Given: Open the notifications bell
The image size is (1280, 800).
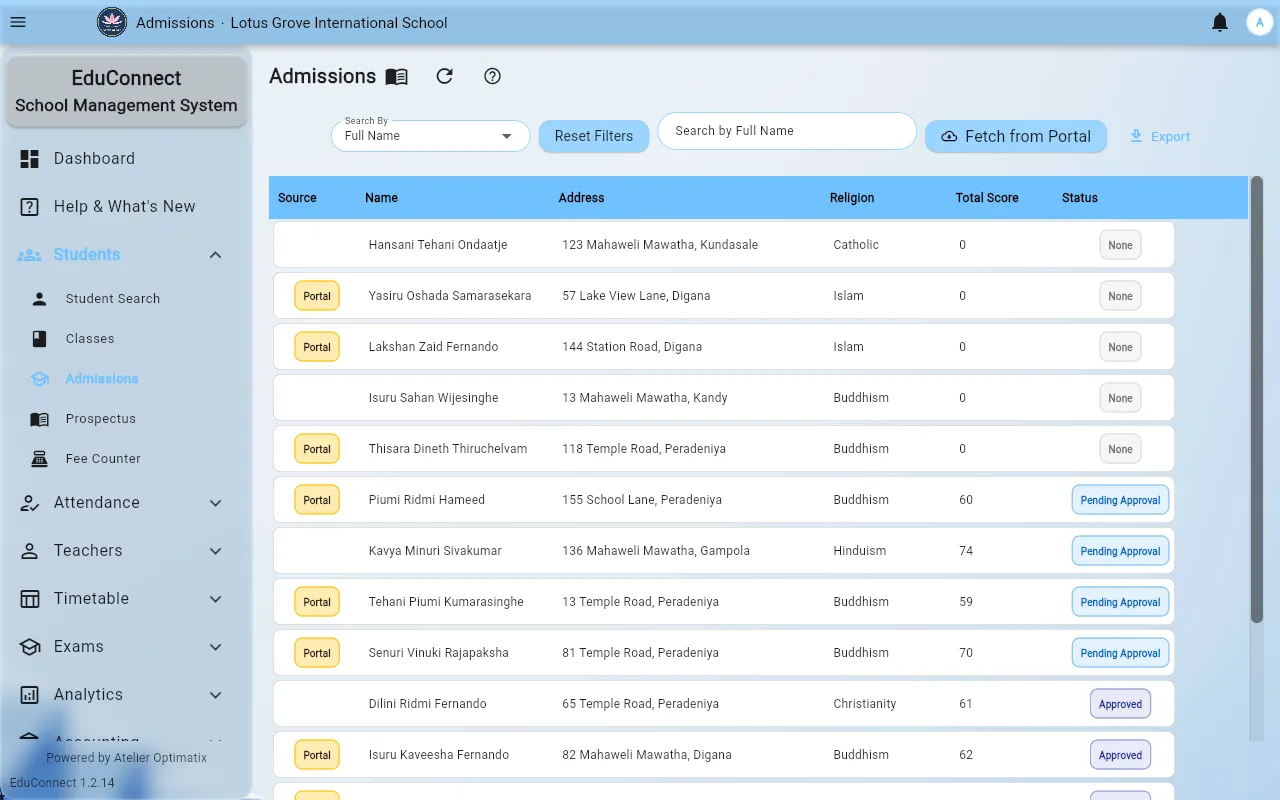Looking at the screenshot, I should (x=1220, y=22).
